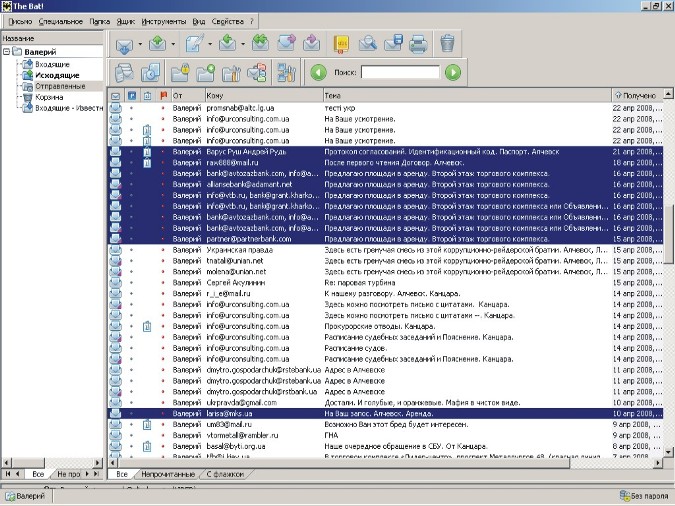This screenshot has height=506, width=675.
Task: Switch to the С флажком message tab
Action: click(x=225, y=474)
